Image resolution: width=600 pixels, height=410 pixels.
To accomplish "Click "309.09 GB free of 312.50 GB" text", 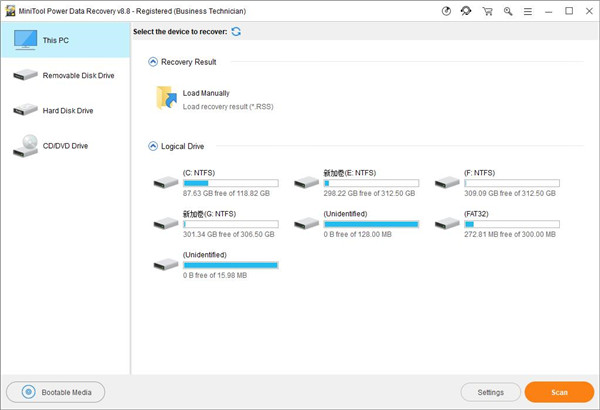I will (510, 193).
